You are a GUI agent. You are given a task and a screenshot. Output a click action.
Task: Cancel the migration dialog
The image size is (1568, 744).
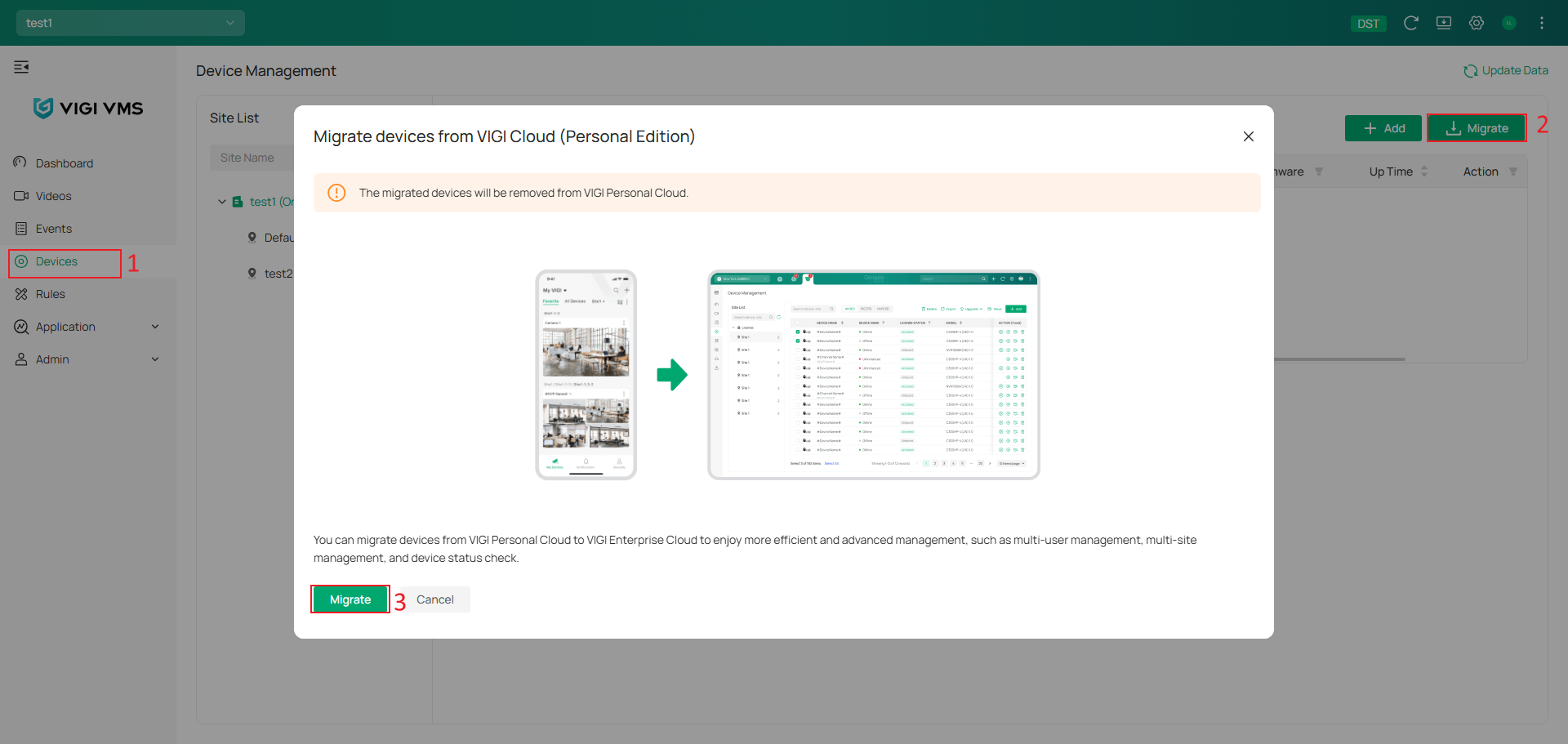pyautogui.click(x=435, y=599)
